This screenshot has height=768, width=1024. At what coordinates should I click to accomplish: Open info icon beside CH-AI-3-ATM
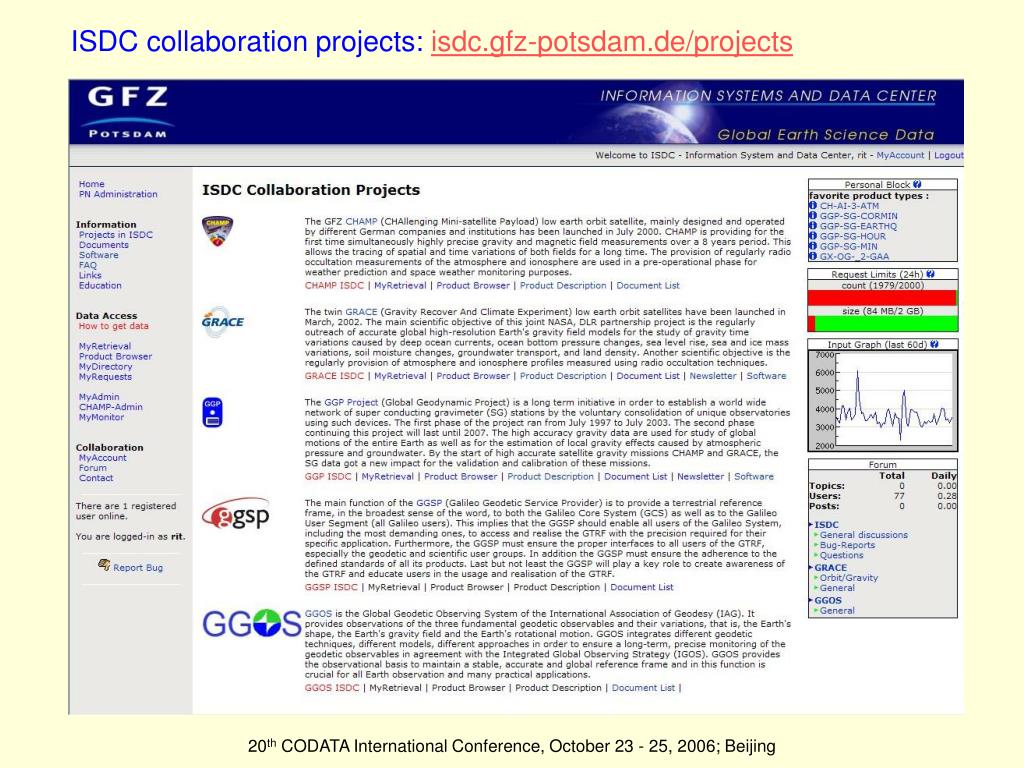click(813, 206)
